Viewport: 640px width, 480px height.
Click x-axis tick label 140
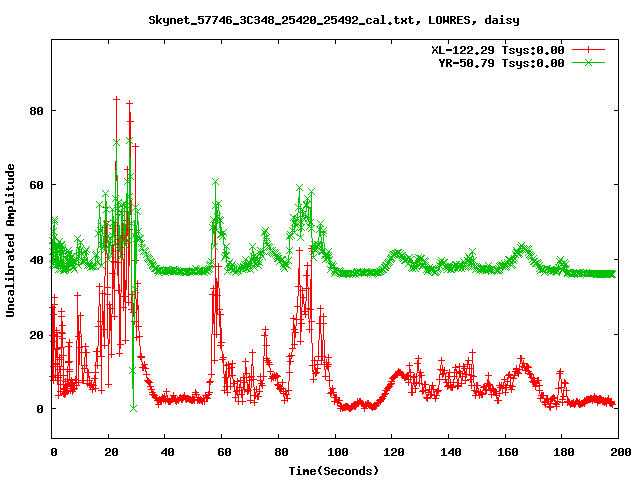pyautogui.click(x=451, y=452)
